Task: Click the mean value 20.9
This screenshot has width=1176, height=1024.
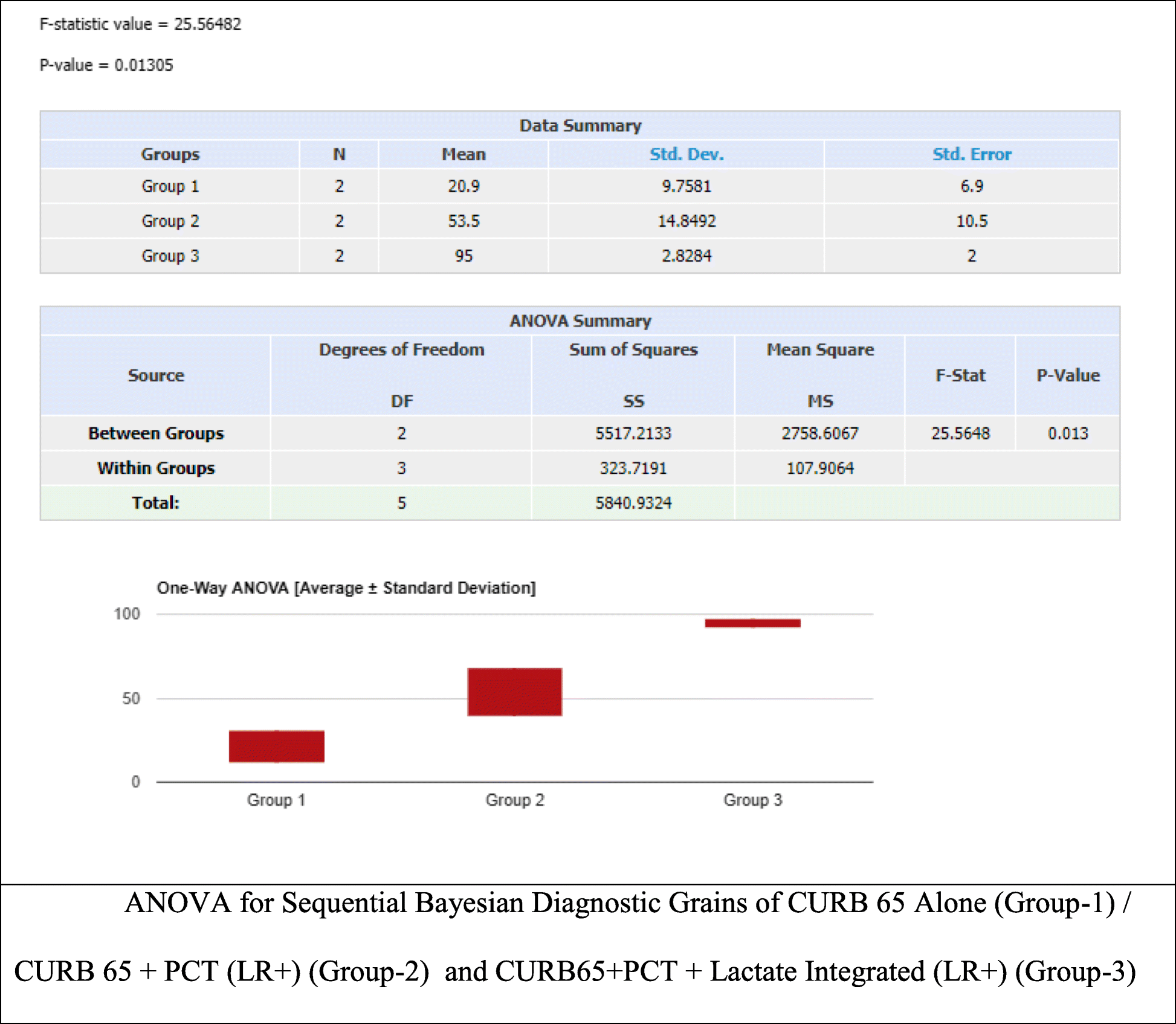Action: 464,186
